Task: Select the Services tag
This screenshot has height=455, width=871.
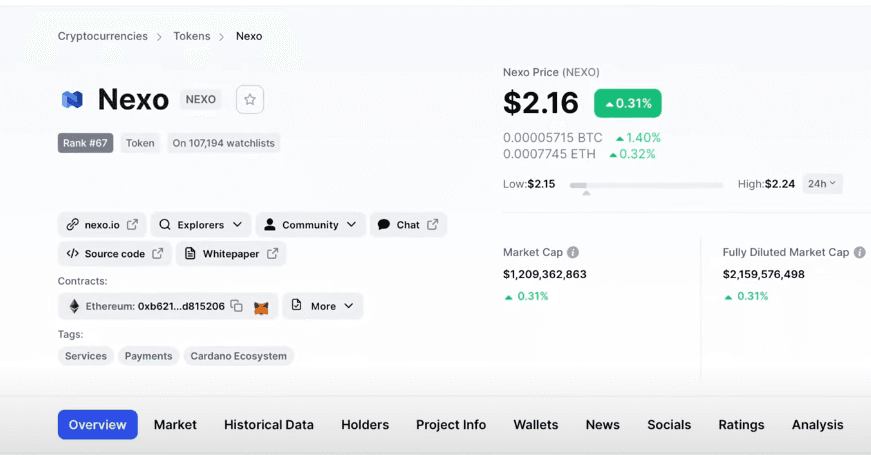Action: [86, 356]
